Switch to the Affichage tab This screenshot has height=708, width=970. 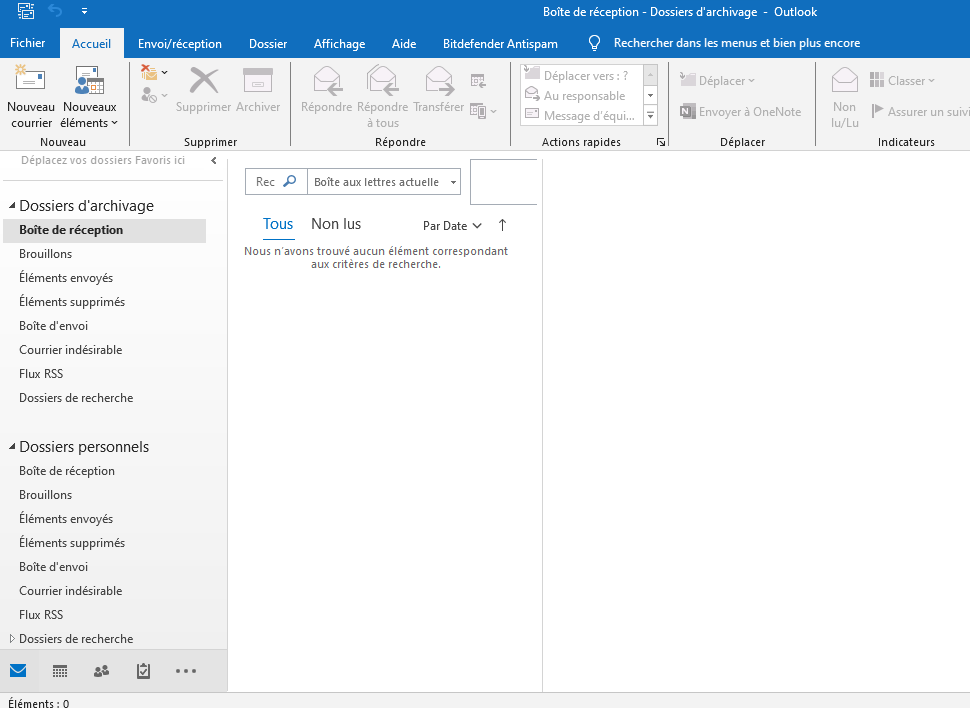(x=339, y=43)
